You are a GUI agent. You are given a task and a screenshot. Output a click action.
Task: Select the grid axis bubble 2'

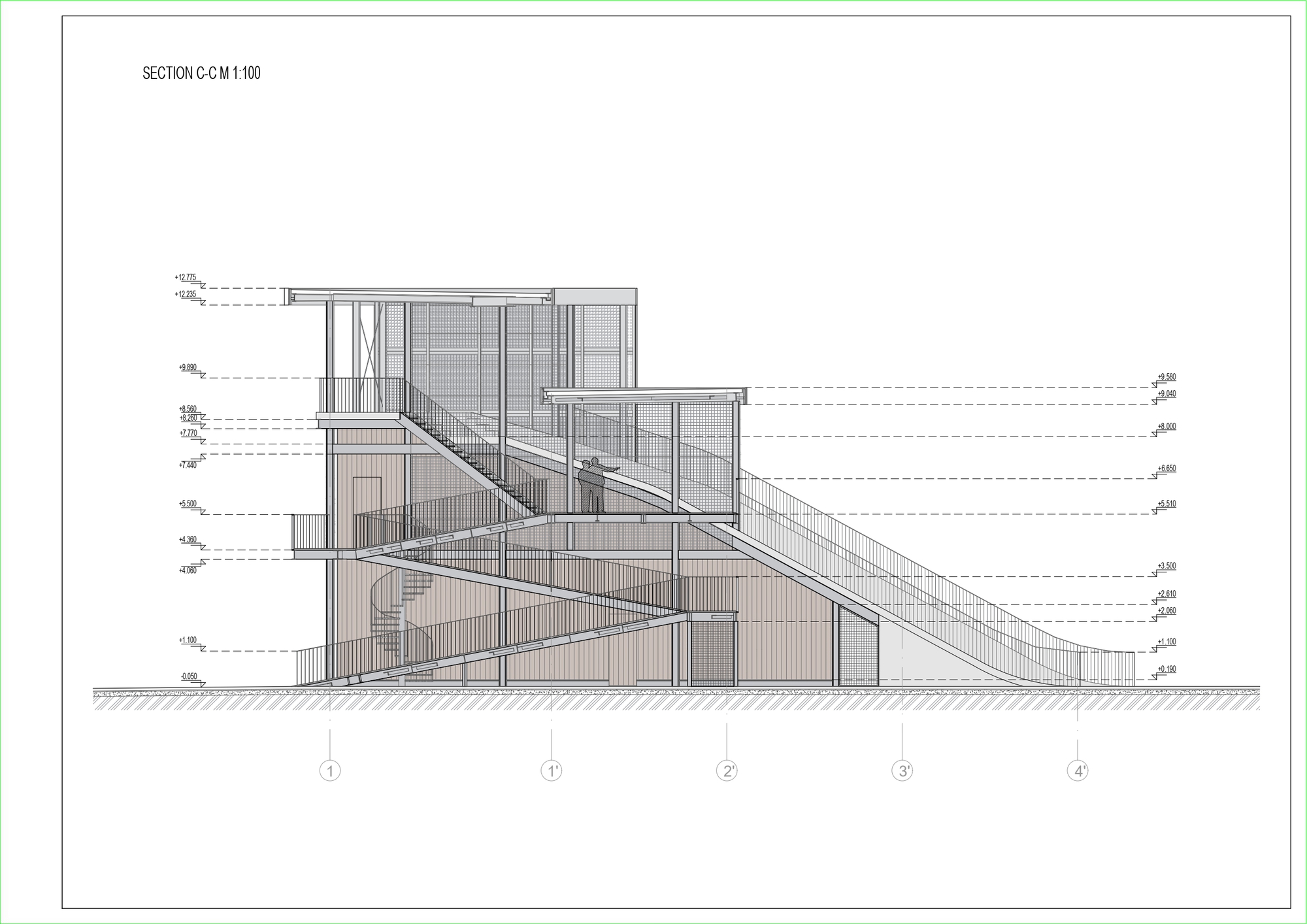(727, 771)
